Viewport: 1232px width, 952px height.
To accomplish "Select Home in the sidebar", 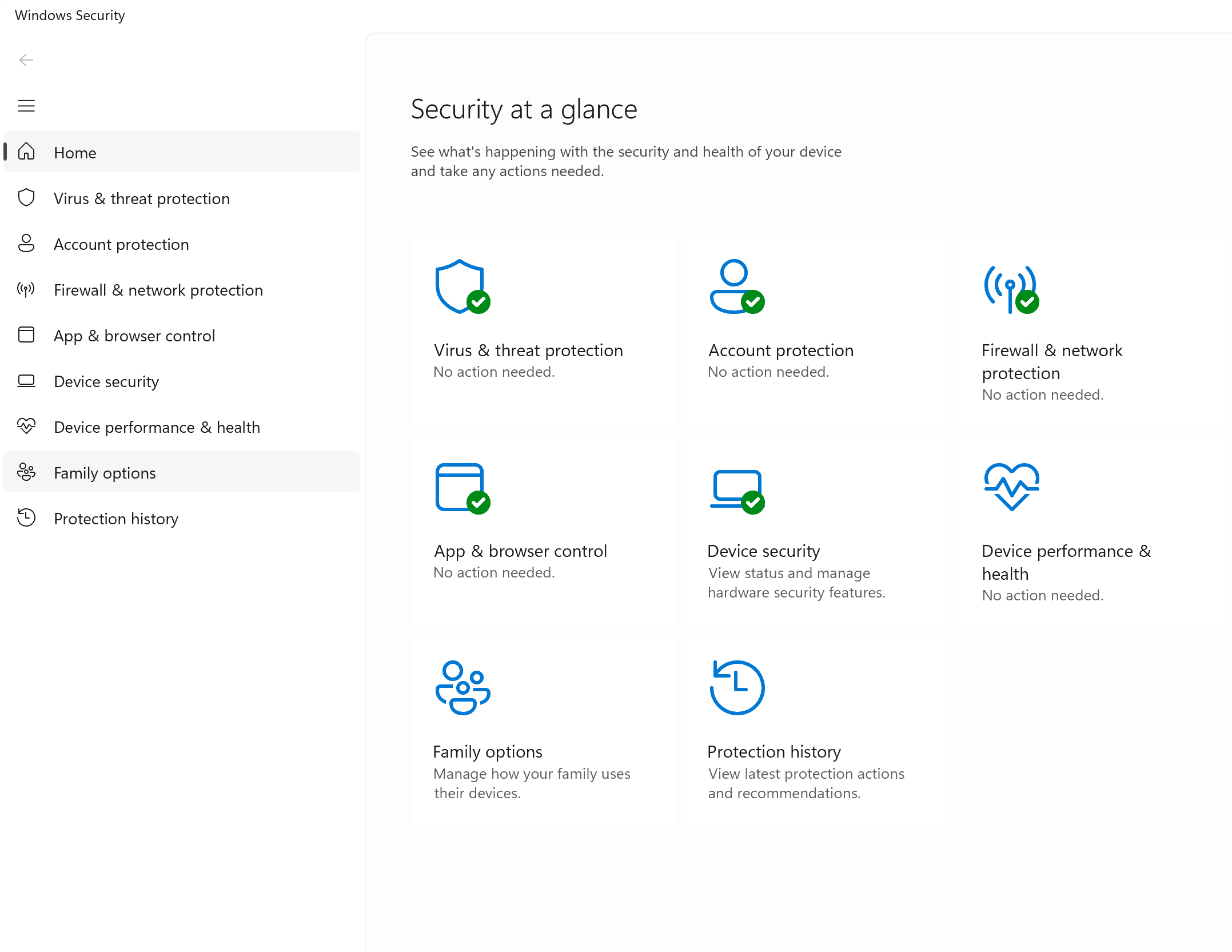I will 75,153.
